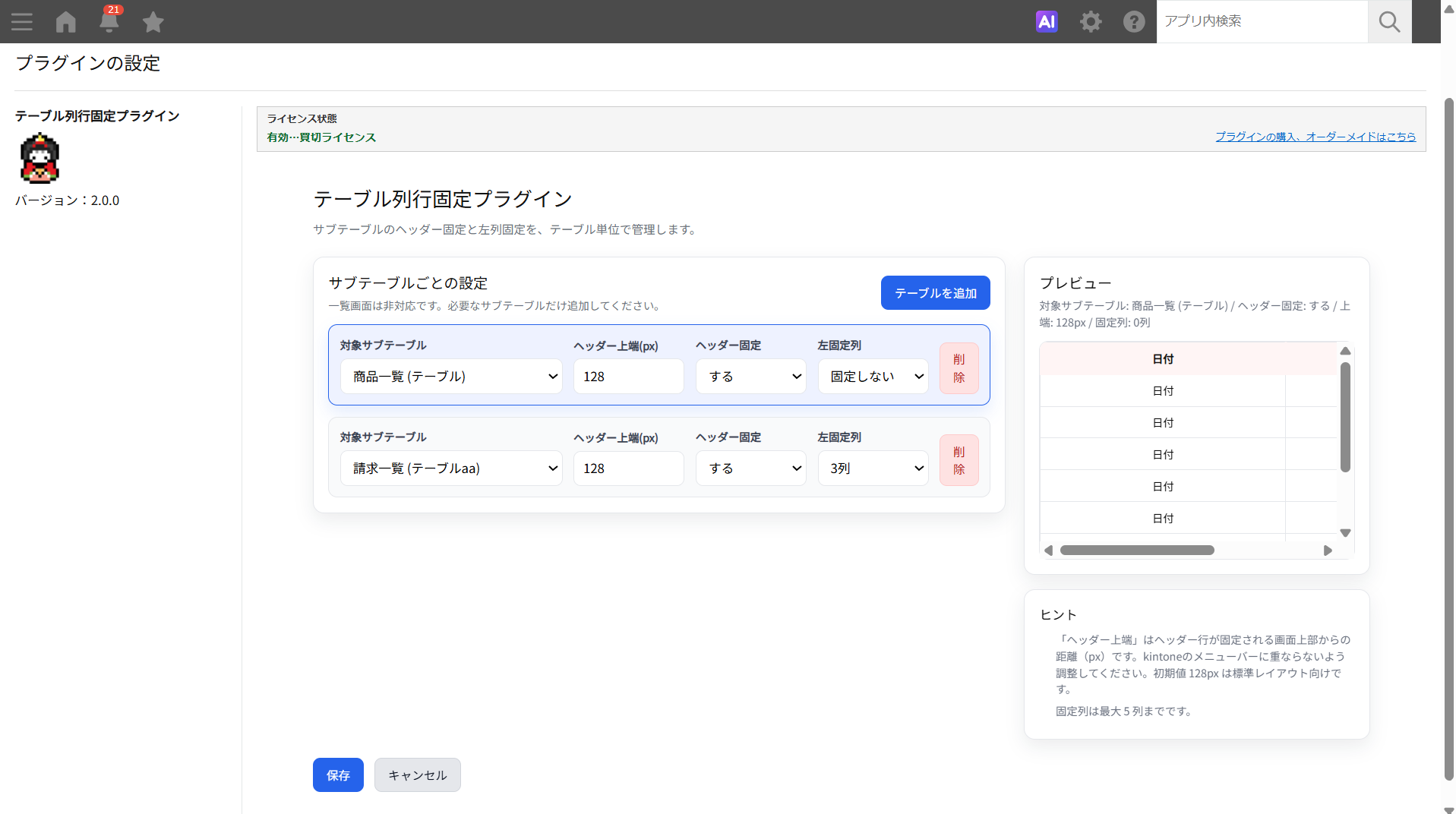
Task: Click the preview header cell 日付
Action: point(1163,358)
